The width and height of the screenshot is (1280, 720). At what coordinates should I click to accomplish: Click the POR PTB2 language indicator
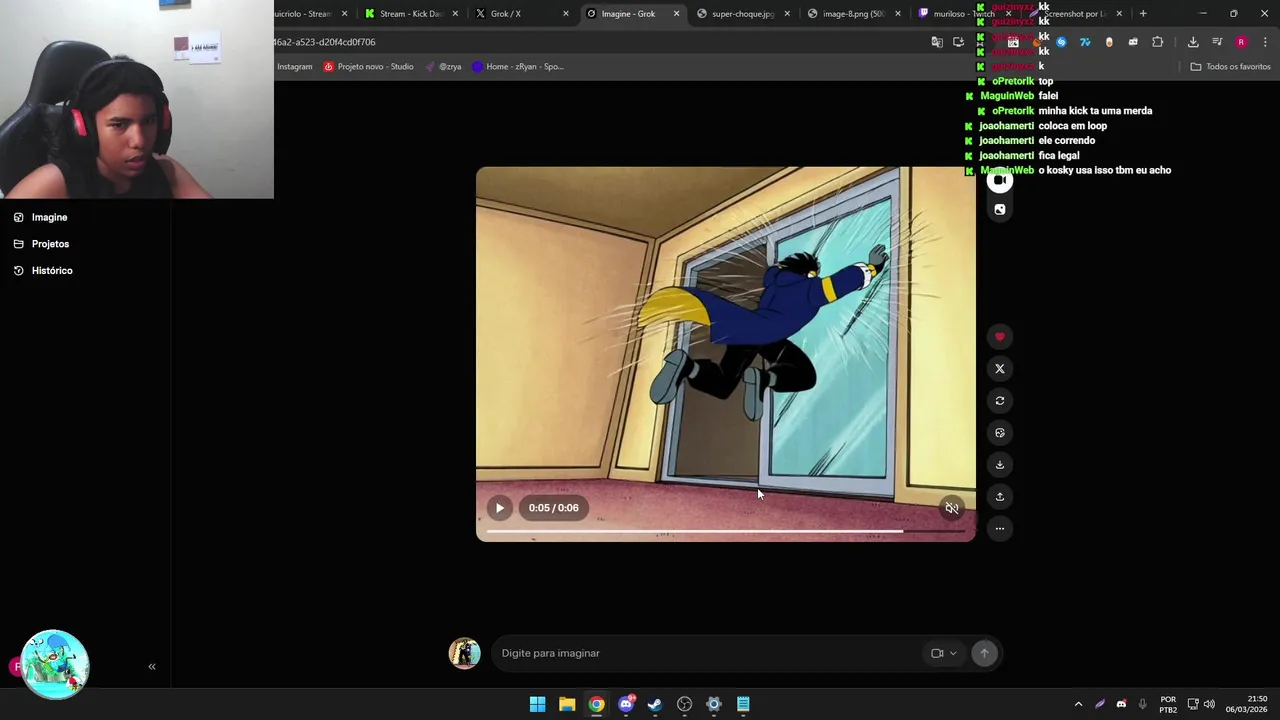[1168, 704]
